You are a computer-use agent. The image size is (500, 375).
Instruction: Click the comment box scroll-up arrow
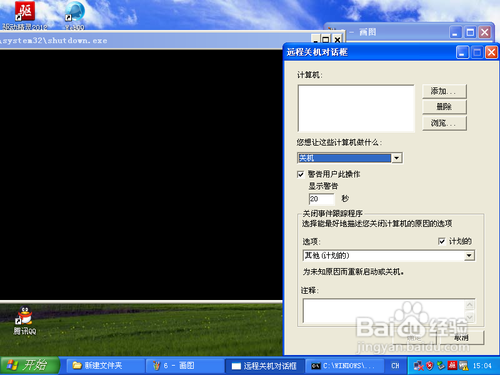(x=470, y=305)
